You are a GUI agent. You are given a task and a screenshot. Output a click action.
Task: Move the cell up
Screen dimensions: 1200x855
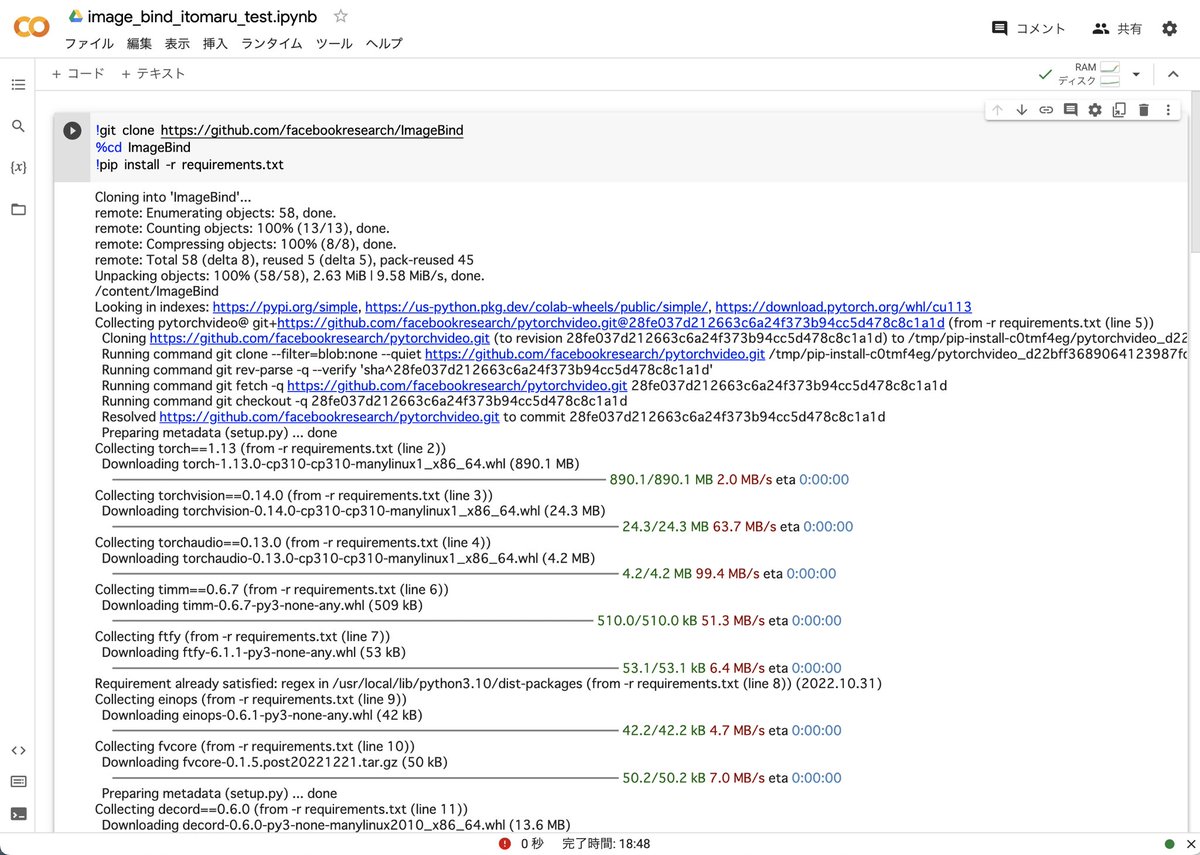[x=997, y=110]
